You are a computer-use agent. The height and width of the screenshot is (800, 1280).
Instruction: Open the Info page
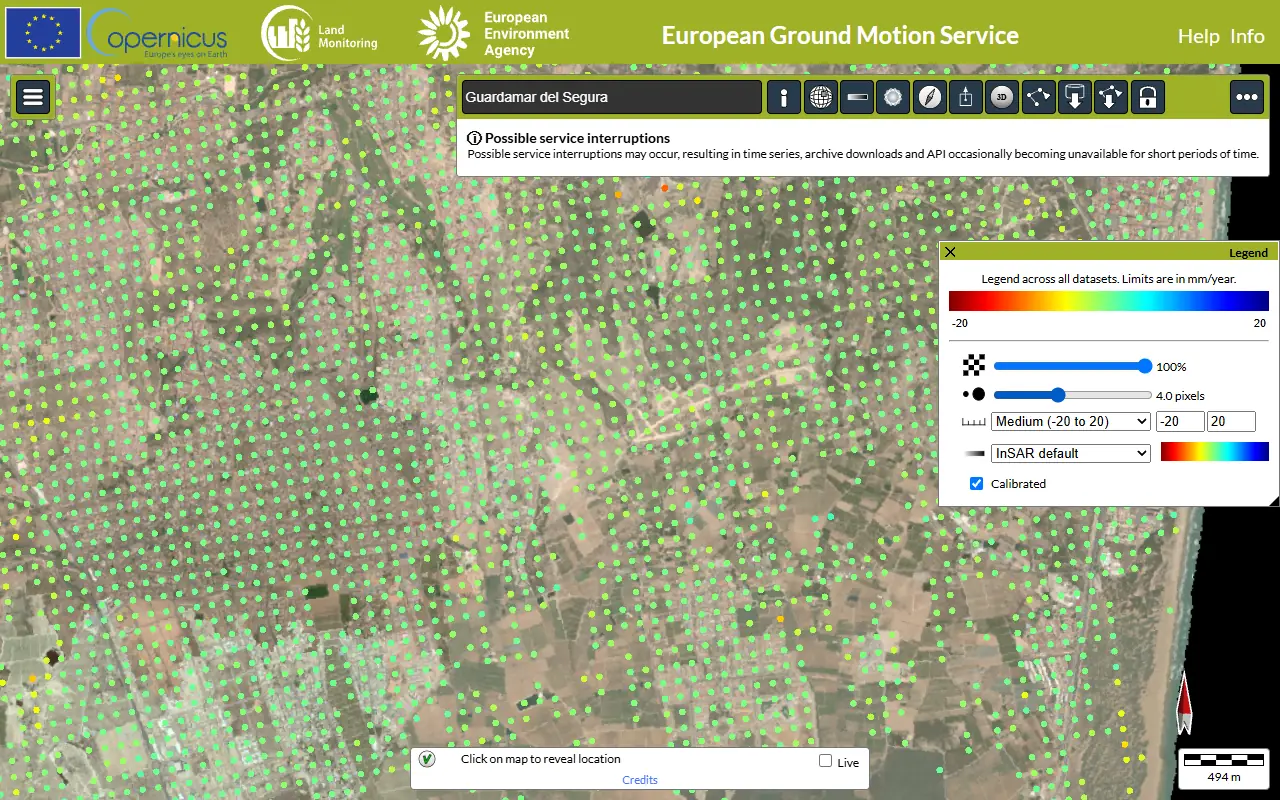(x=1247, y=36)
